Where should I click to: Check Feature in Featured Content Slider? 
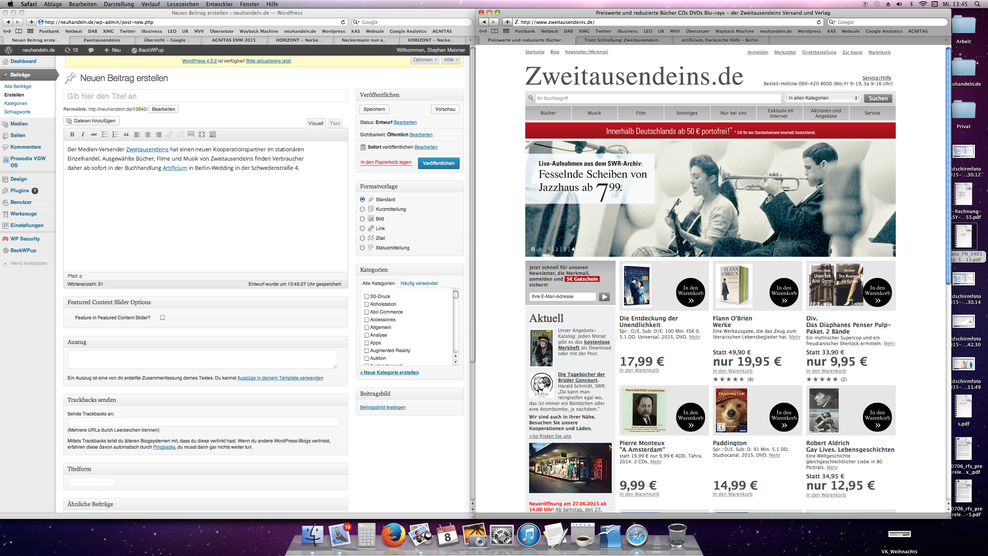pyautogui.click(x=163, y=318)
